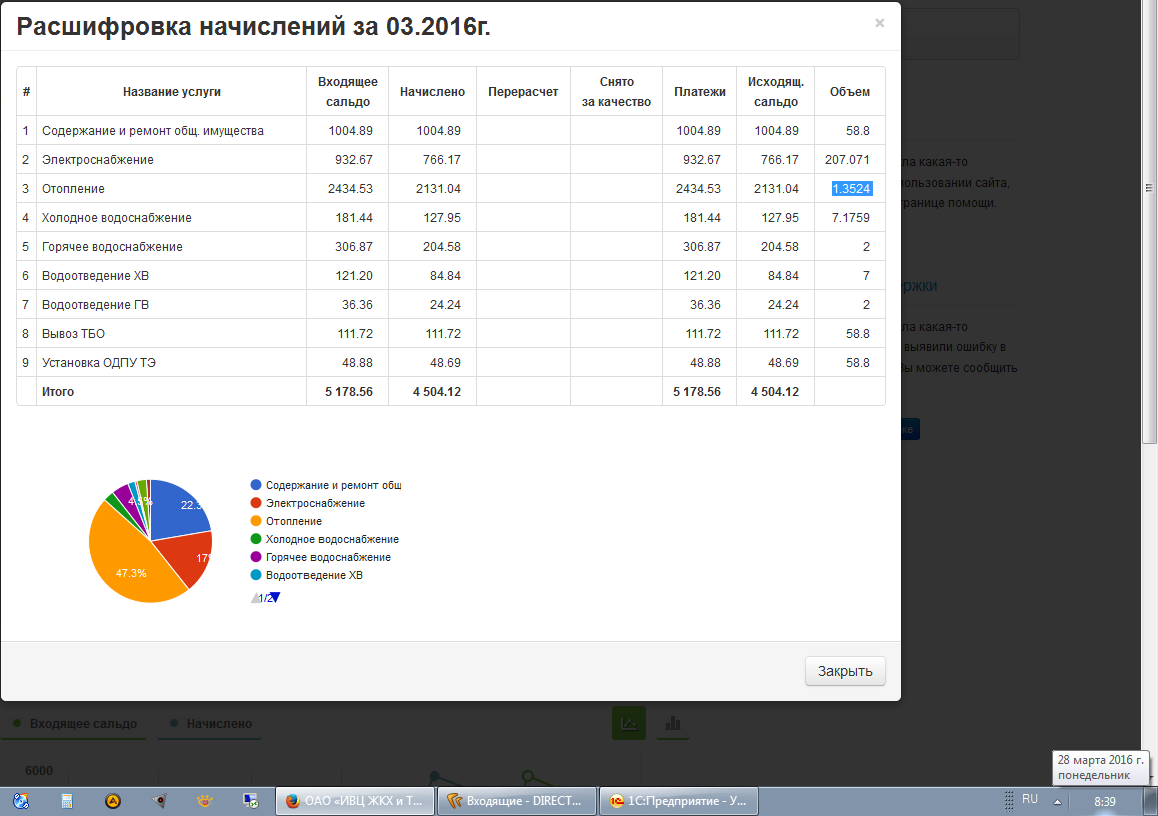1158x816 pixels.
Task: Click the grey previous legend page arrow
Action: point(256,597)
